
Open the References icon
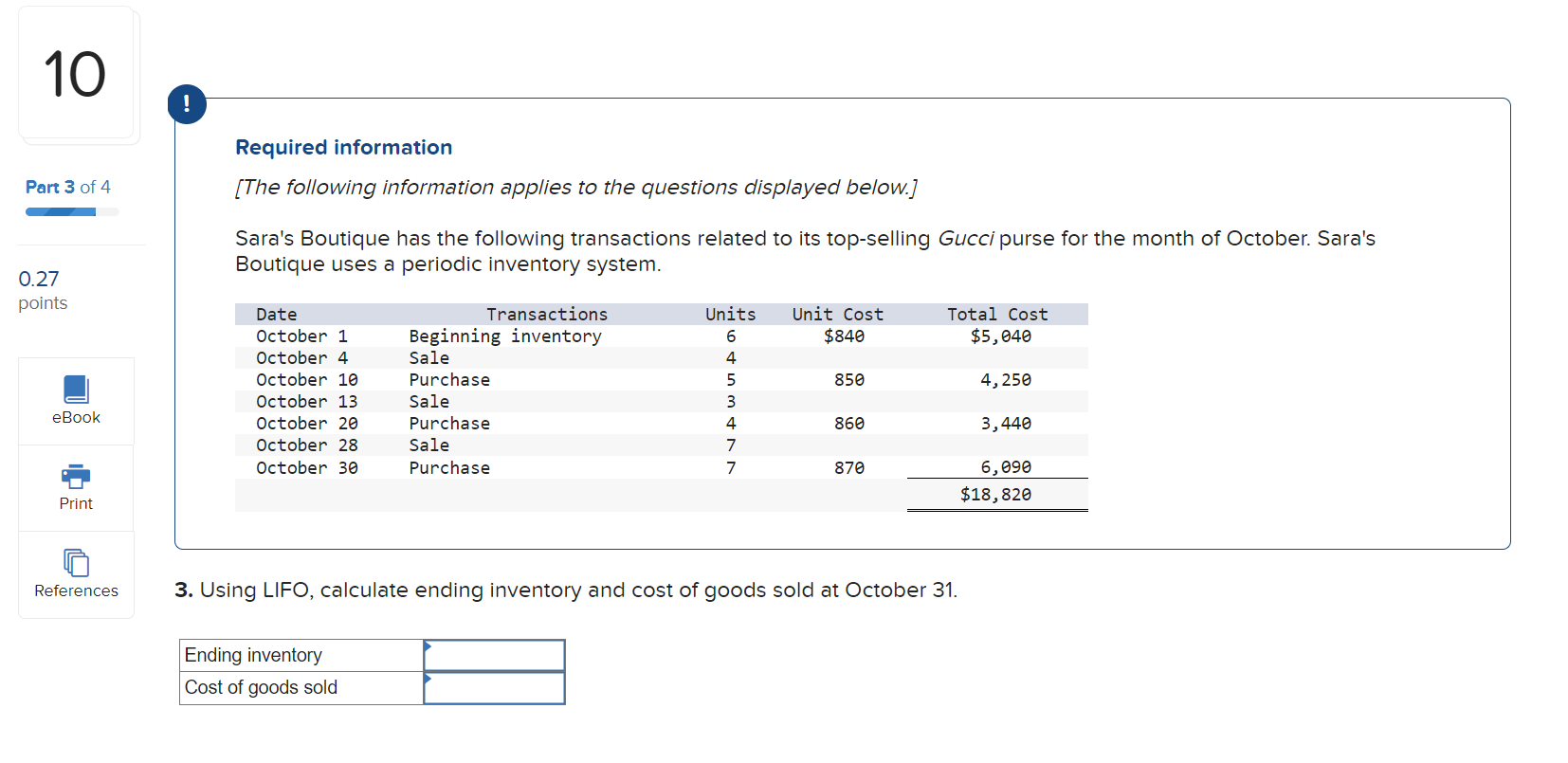(76, 563)
